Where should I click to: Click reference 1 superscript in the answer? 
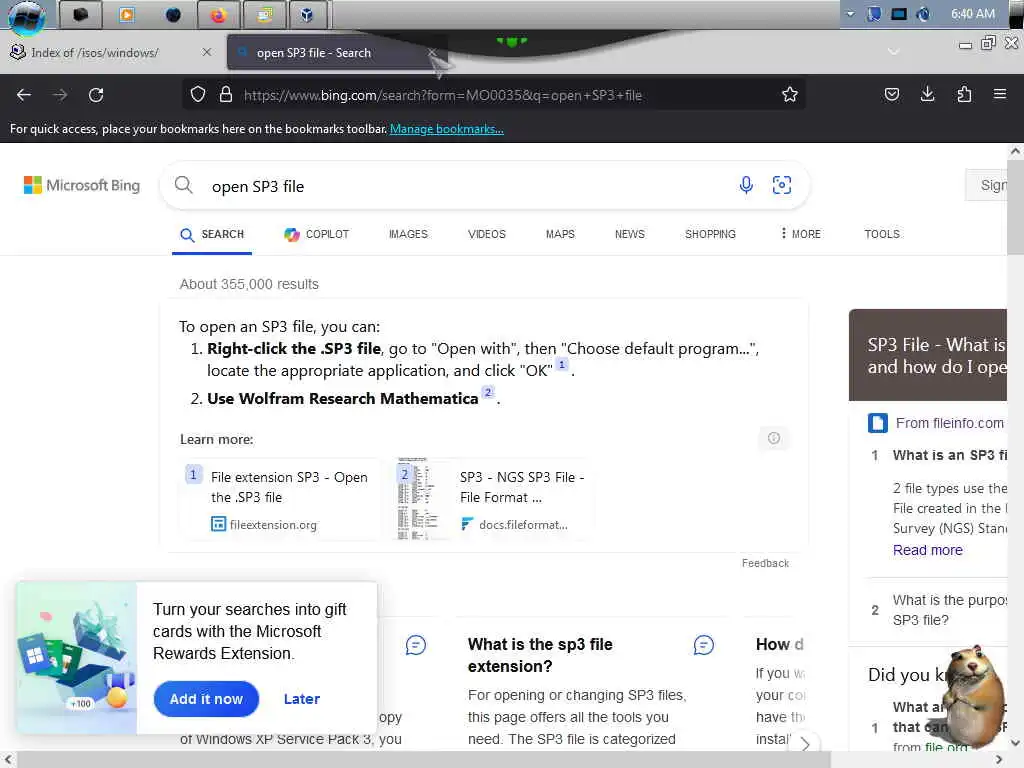pos(562,365)
